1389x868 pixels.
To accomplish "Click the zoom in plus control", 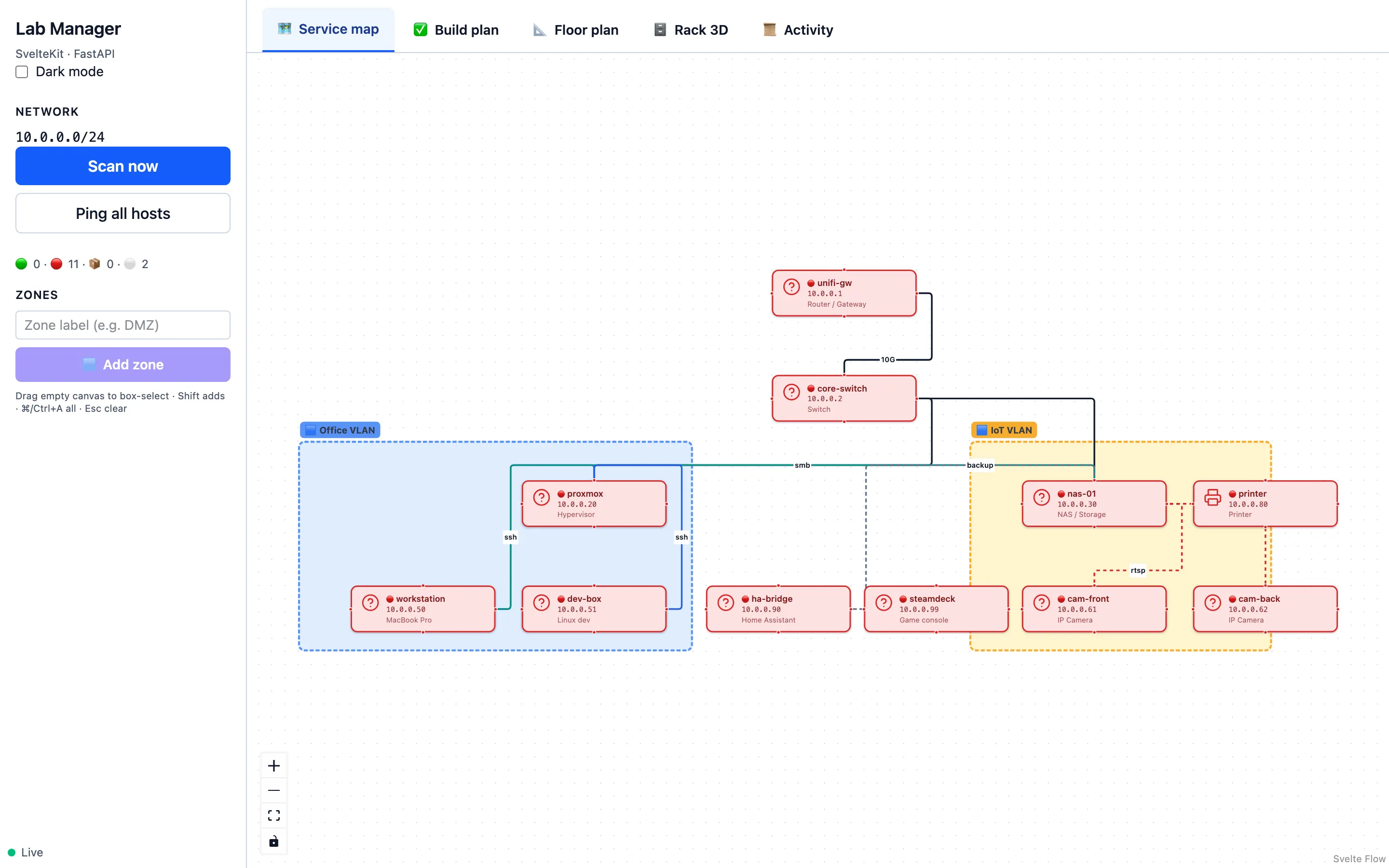I will 274,765.
